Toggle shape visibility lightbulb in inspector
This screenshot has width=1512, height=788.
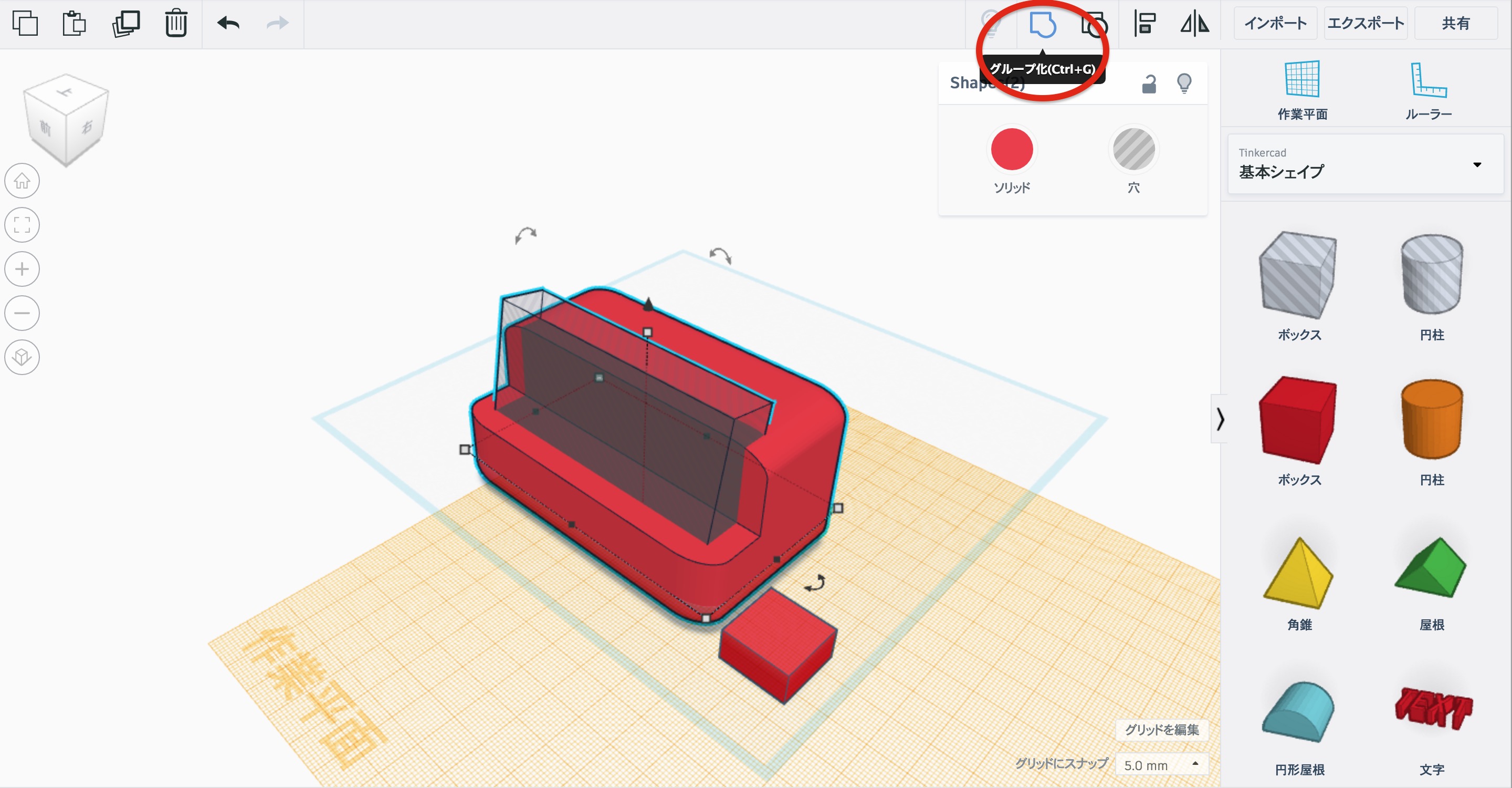(1184, 84)
